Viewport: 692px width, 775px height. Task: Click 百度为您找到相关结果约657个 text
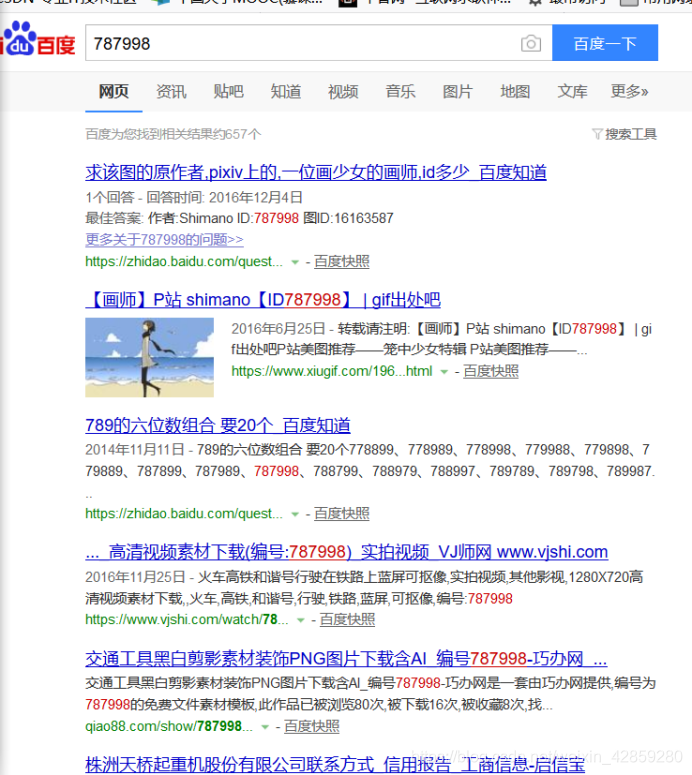pos(173,134)
